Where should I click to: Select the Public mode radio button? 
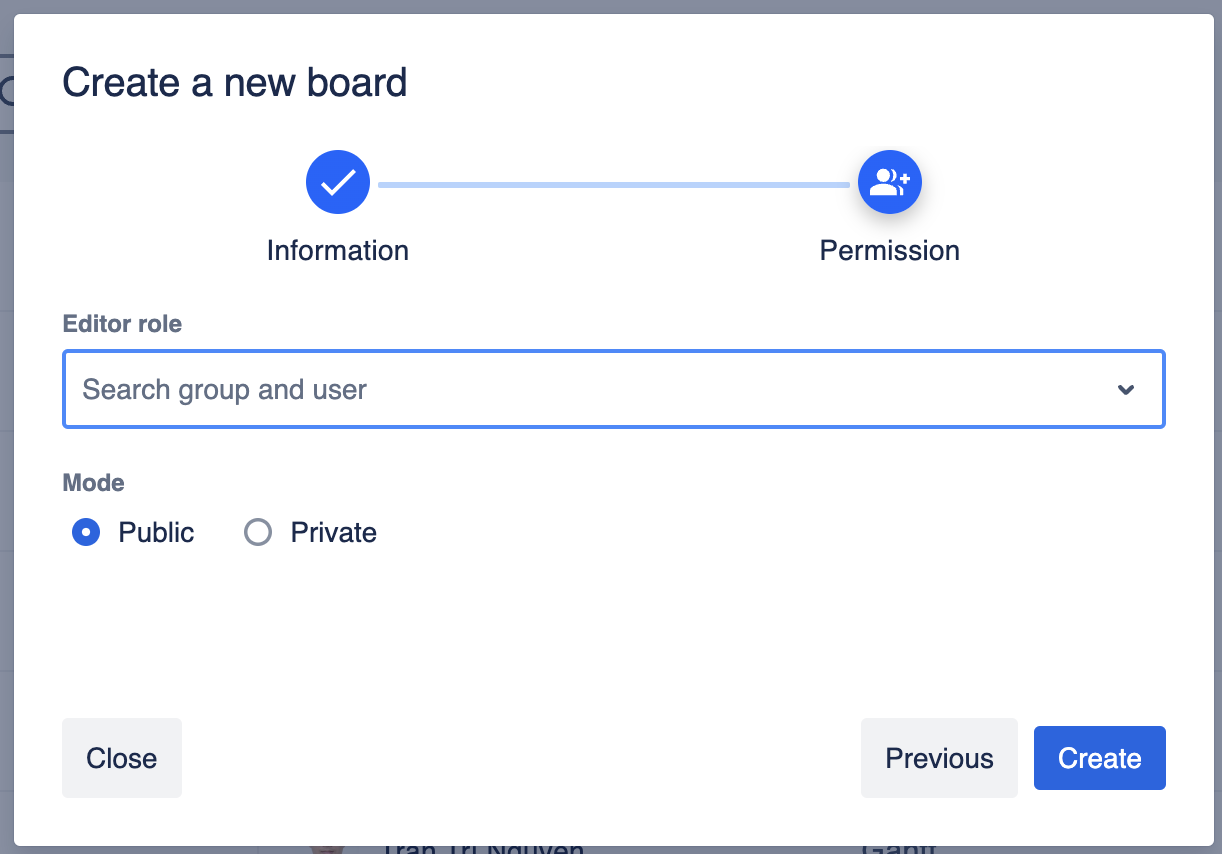coord(86,533)
